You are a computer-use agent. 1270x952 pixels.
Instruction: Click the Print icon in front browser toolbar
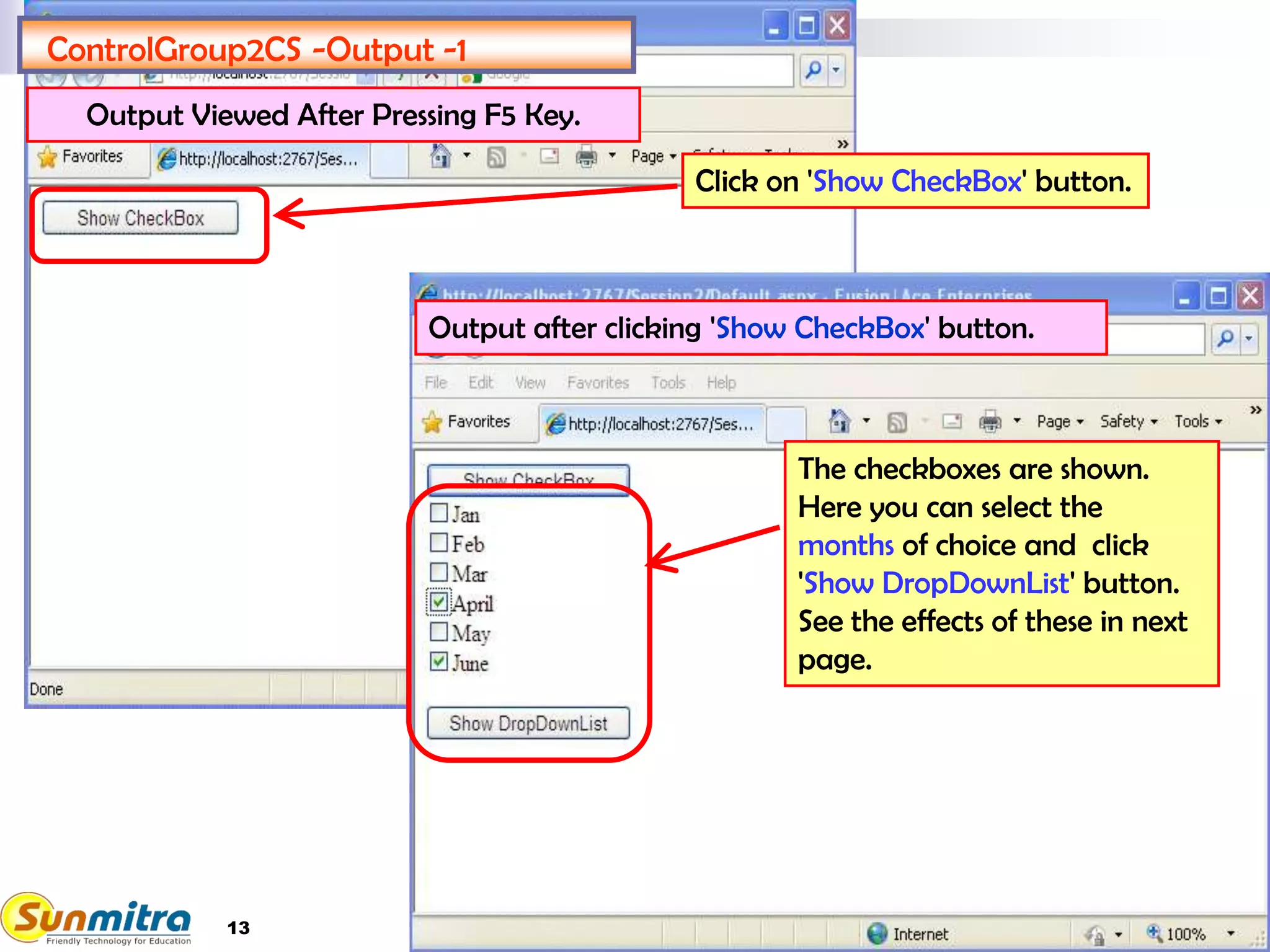click(x=990, y=422)
